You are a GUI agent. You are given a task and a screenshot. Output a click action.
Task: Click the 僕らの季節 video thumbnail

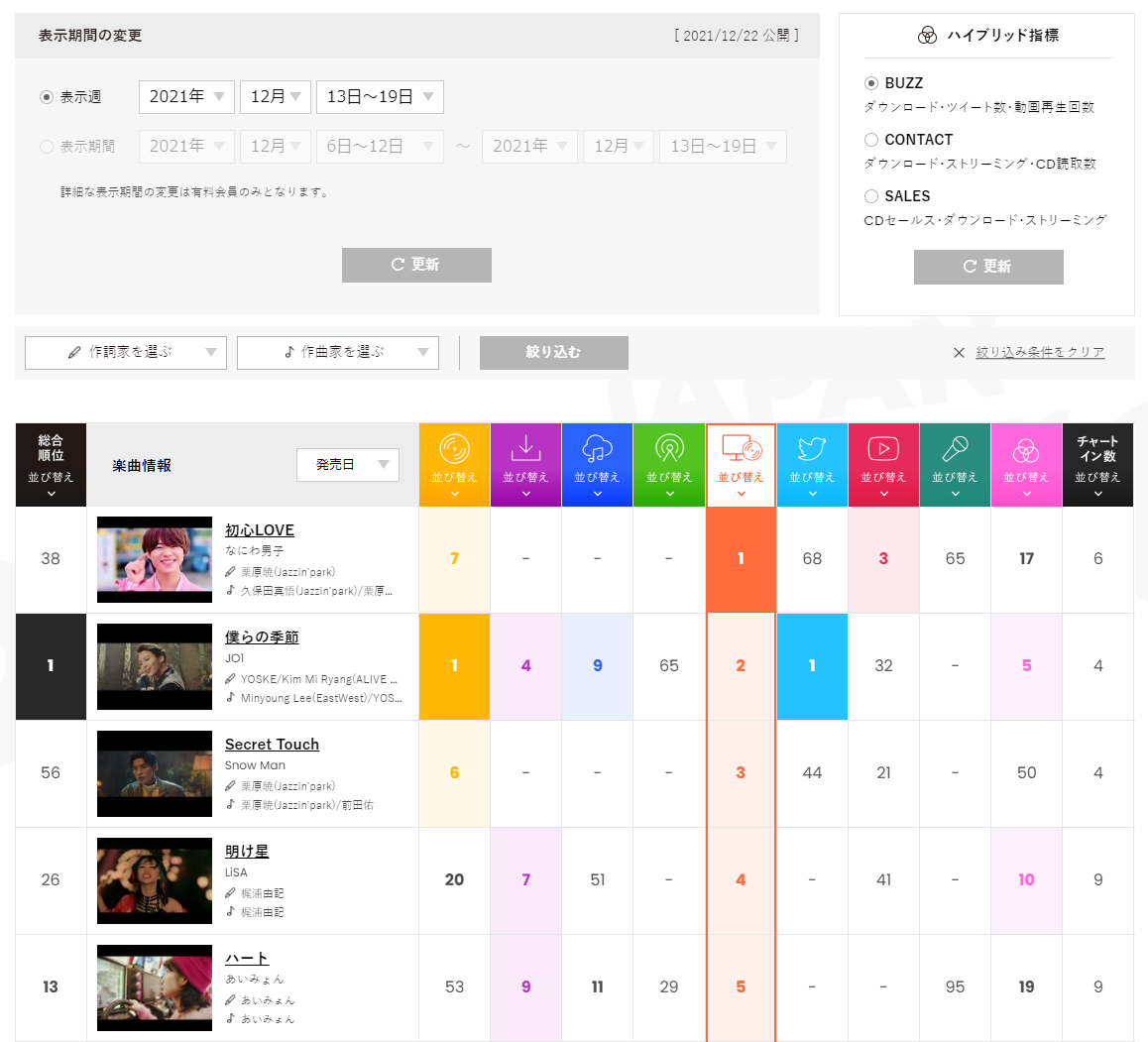tap(155, 667)
